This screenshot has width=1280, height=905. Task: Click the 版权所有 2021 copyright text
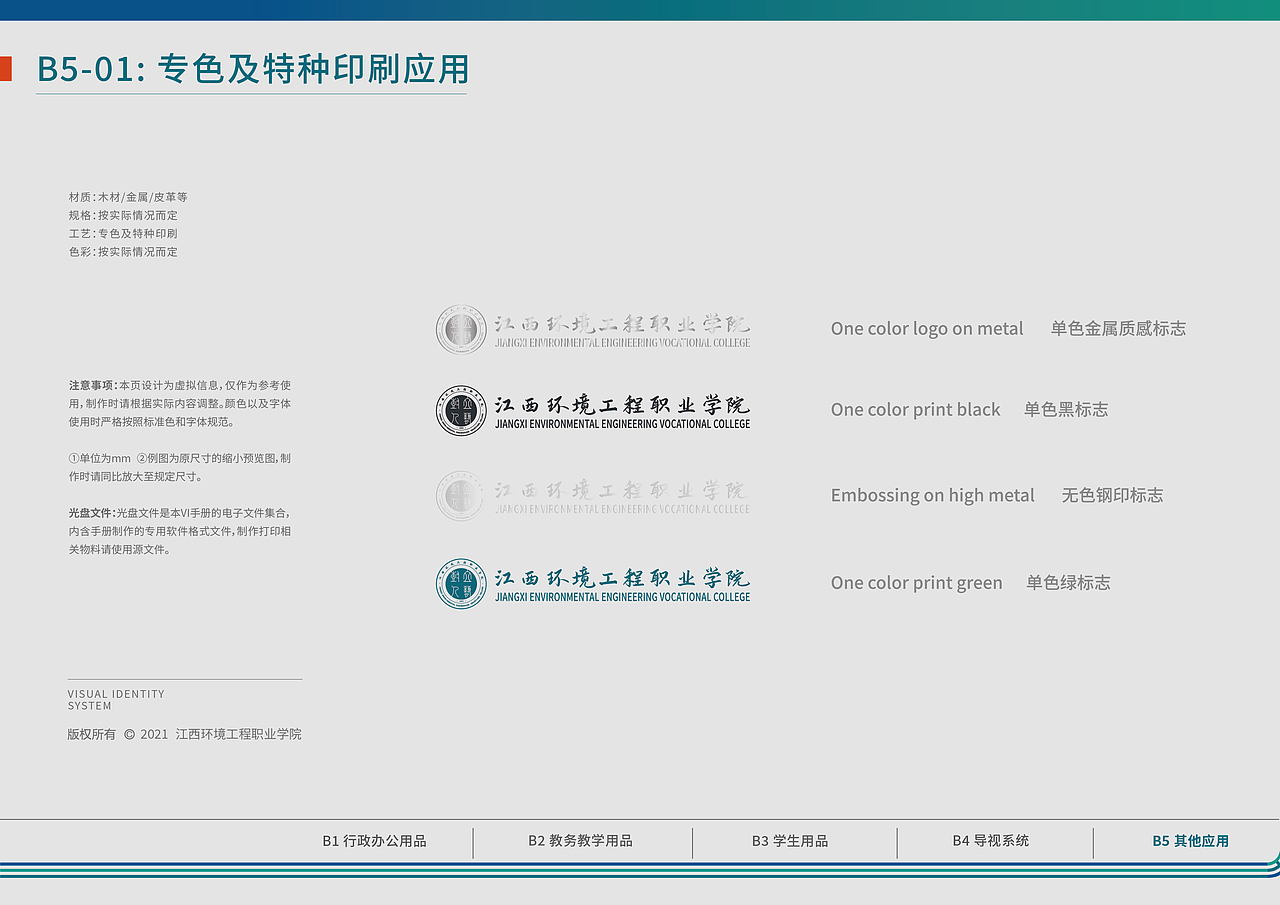tap(184, 733)
